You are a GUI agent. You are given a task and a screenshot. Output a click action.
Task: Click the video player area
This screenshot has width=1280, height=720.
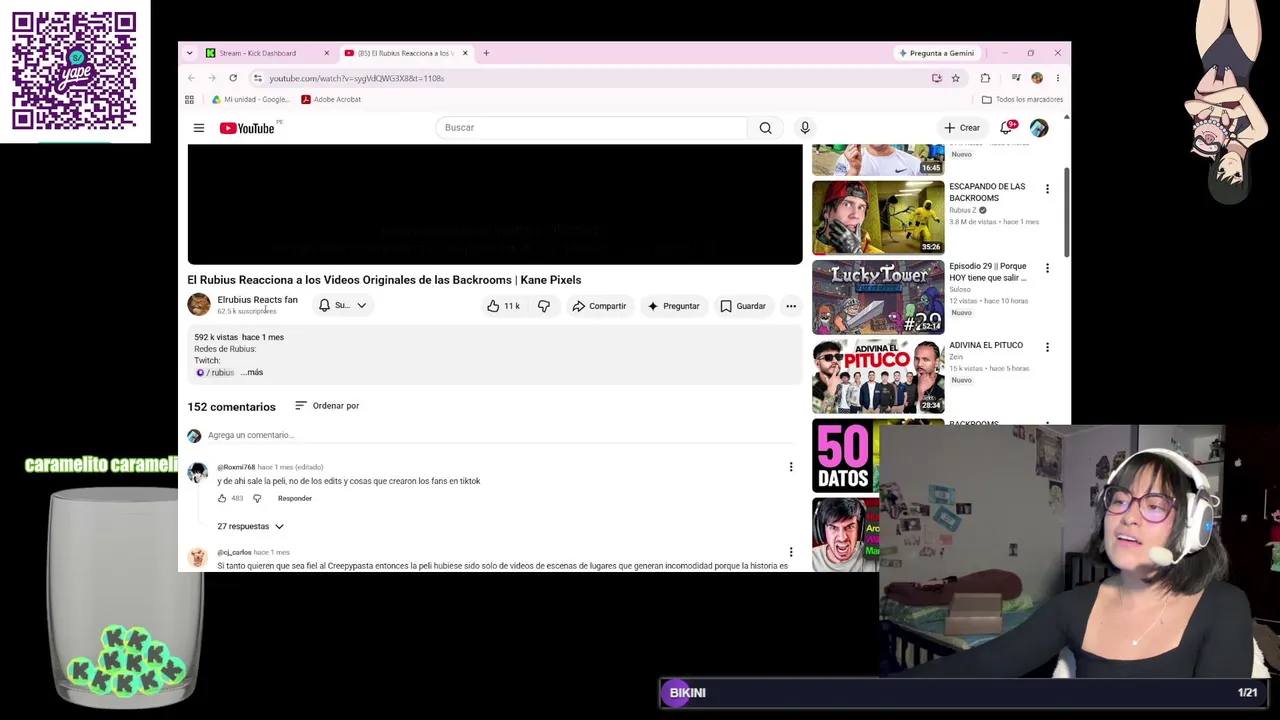495,205
